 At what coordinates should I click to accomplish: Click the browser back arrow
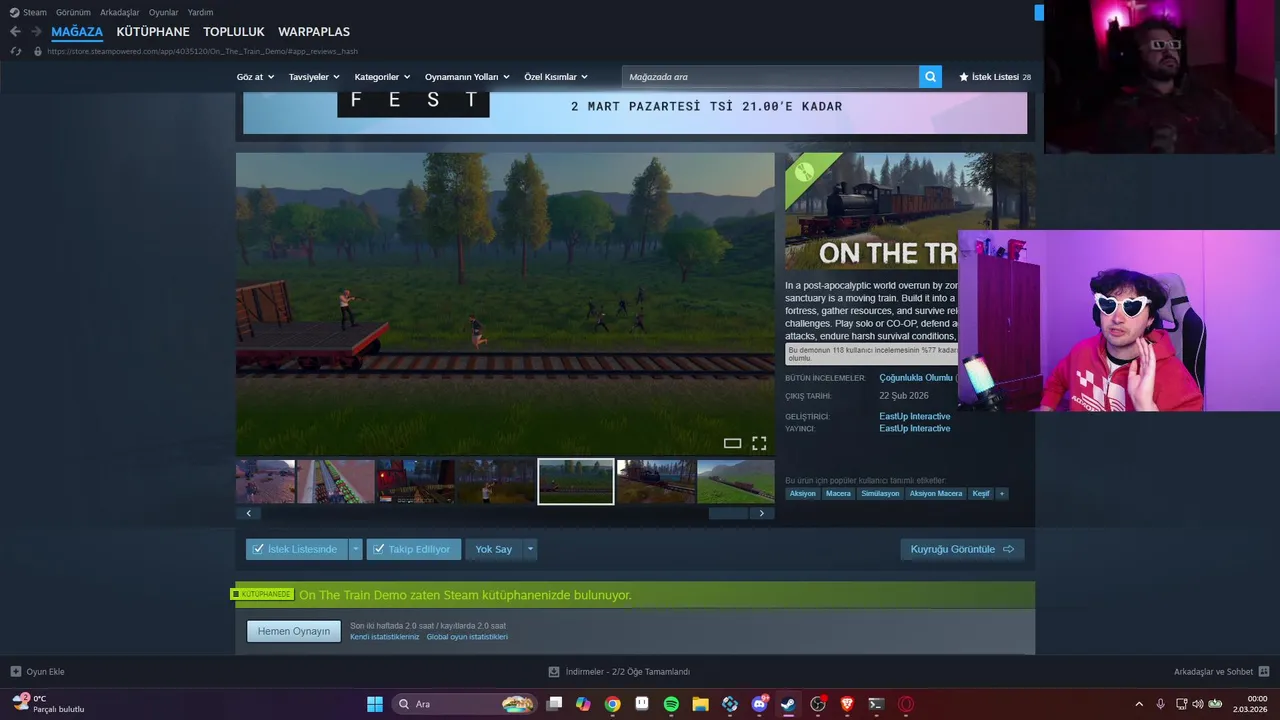tap(15, 32)
